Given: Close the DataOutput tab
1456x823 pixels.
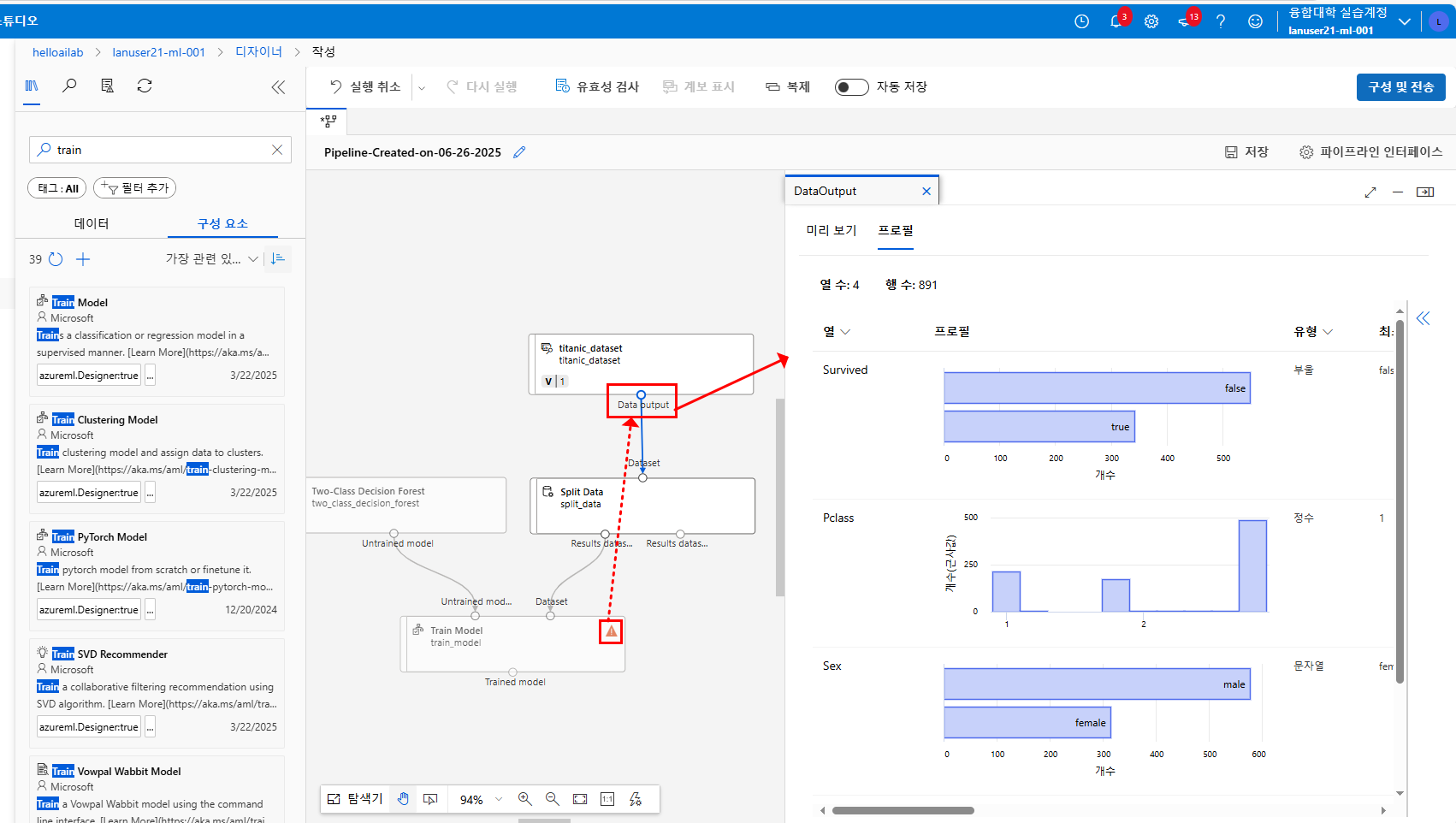Looking at the screenshot, I should (x=926, y=192).
